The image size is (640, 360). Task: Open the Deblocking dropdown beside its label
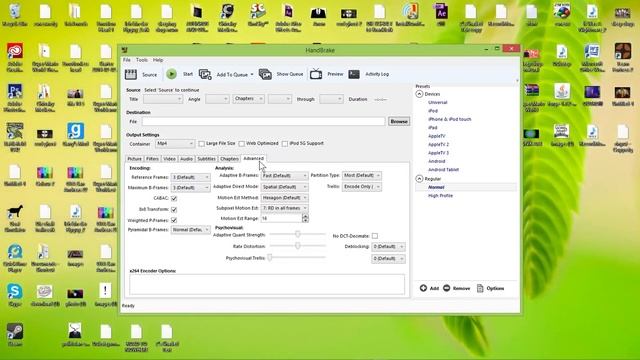coord(388,247)
